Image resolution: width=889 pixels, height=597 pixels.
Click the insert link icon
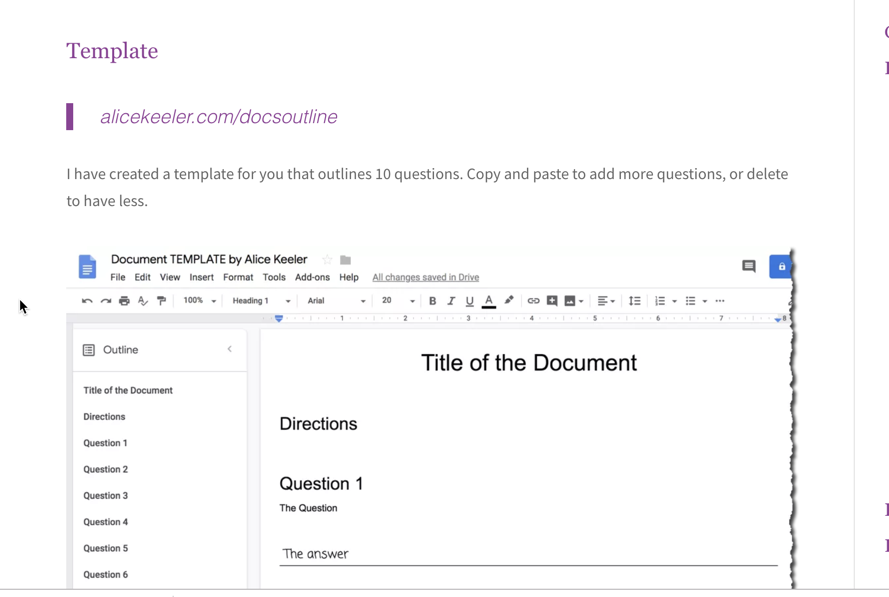pyautogui.click(x=534, y=301)
